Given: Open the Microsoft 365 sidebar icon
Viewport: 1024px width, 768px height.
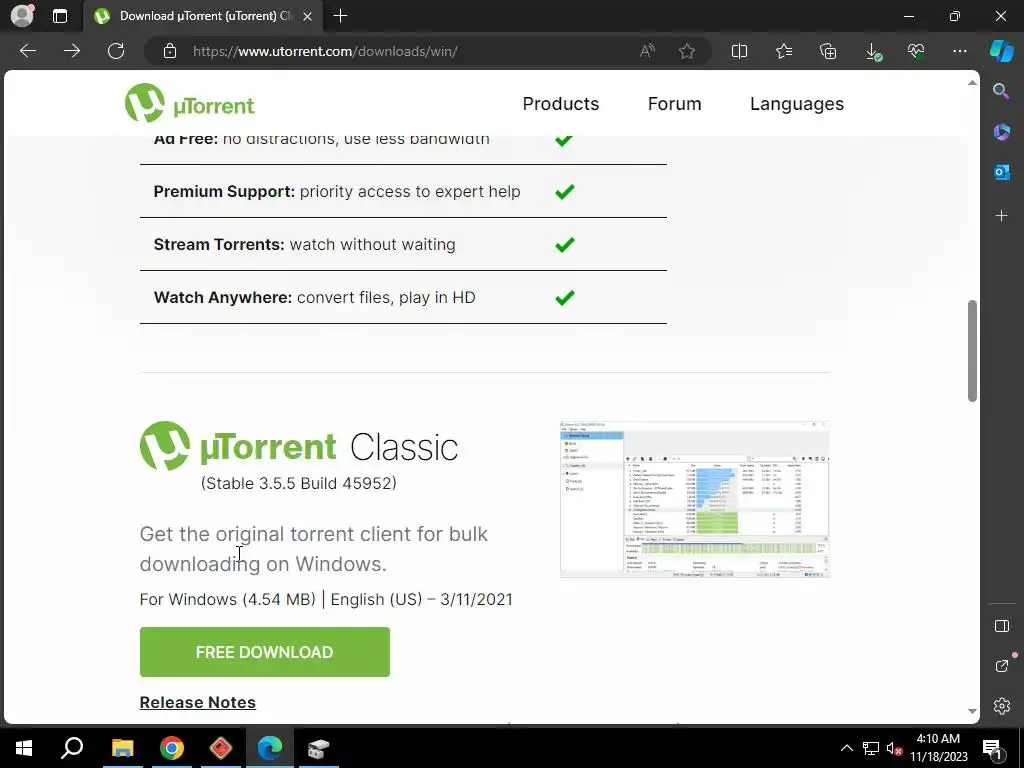Looking at the screenshot, I should [x=1001, y=132].
